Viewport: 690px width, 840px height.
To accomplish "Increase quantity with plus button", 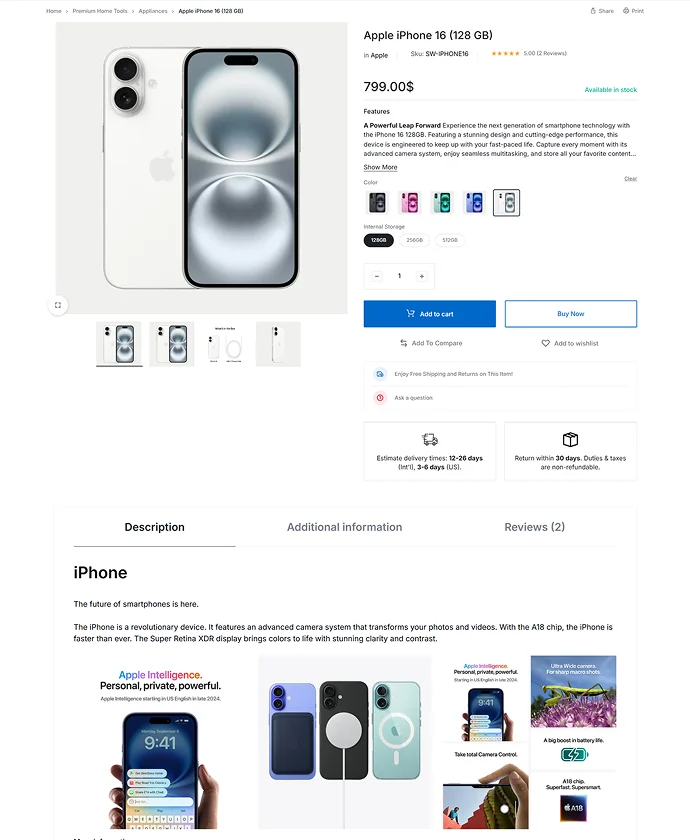I will (x=422, y=276).
